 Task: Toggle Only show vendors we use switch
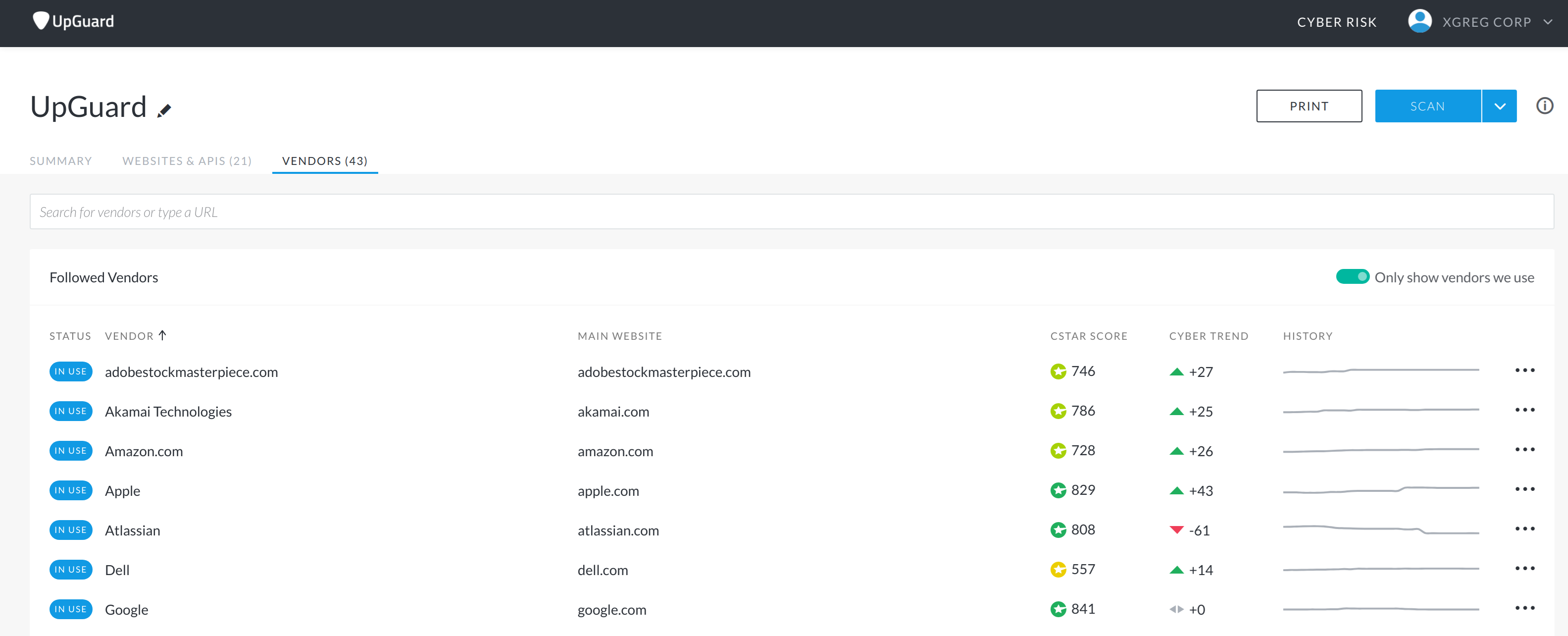pos(1353,276)
